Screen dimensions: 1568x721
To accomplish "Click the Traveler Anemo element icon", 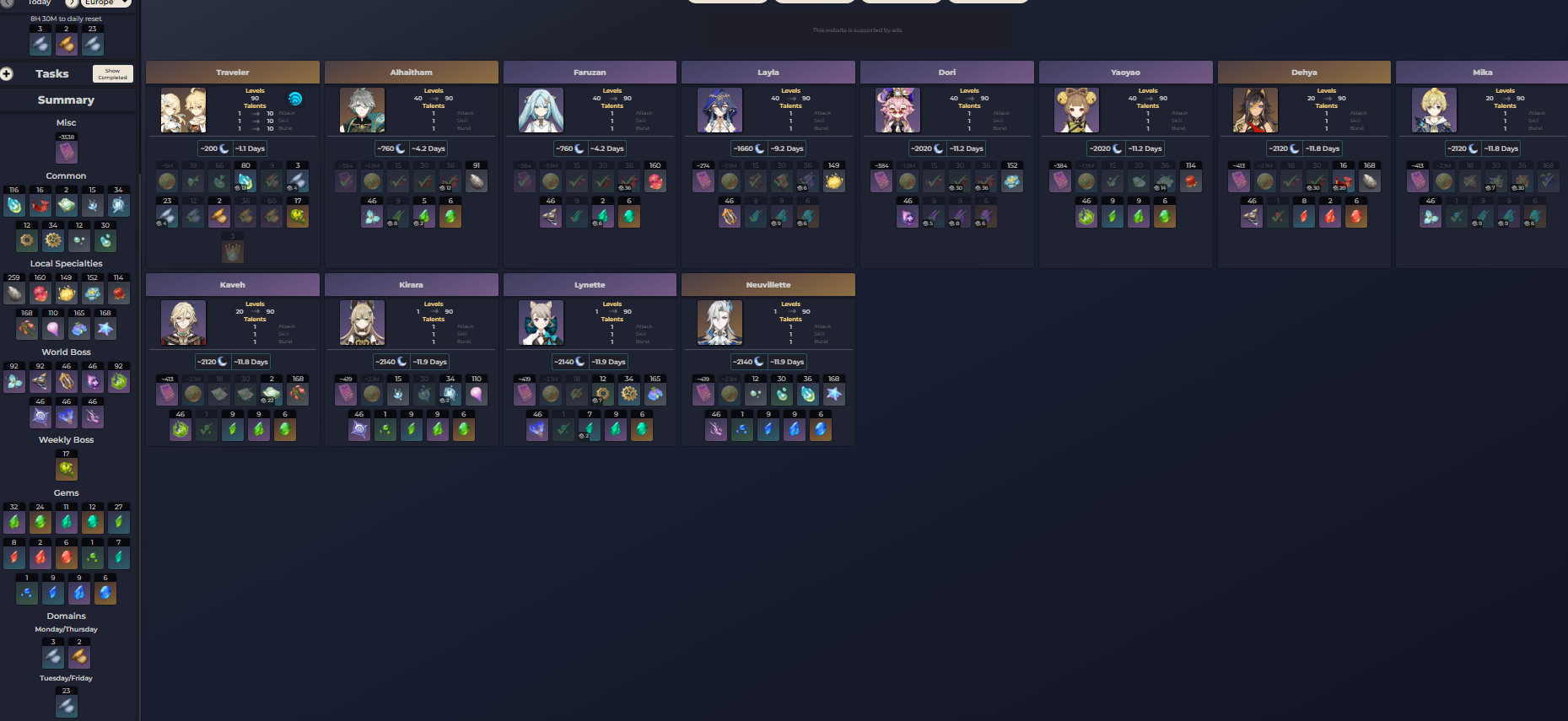I will [x=295, y=99].
